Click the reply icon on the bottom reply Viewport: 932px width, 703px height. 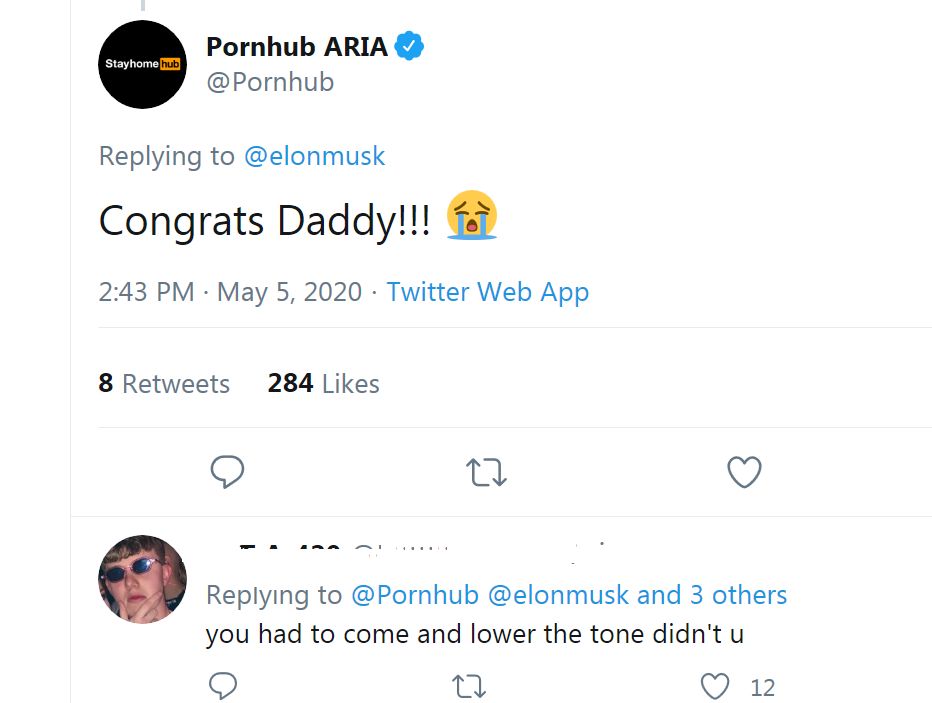click(222, 686)
